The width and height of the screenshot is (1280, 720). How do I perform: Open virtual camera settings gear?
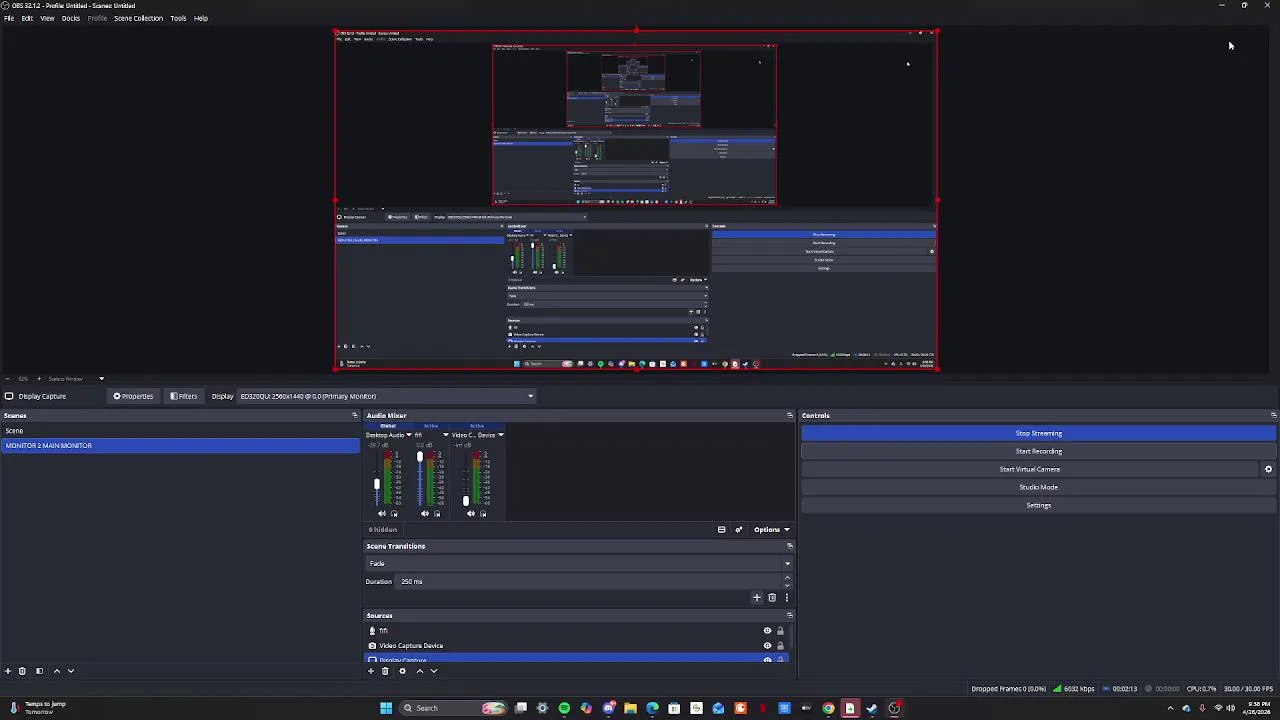(x=1268, y=469)
